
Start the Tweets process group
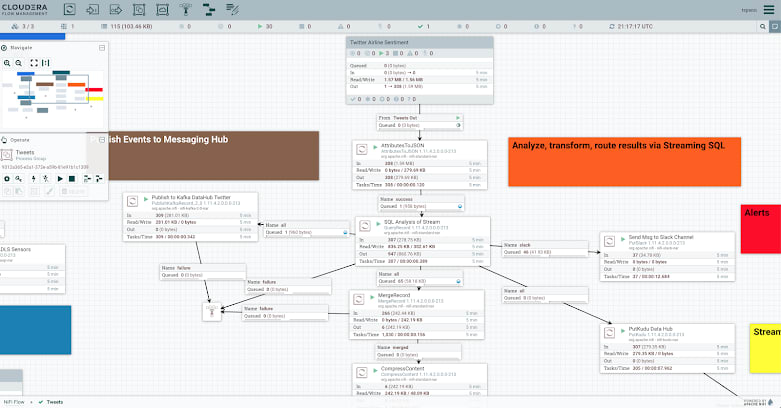pos(60,178)
